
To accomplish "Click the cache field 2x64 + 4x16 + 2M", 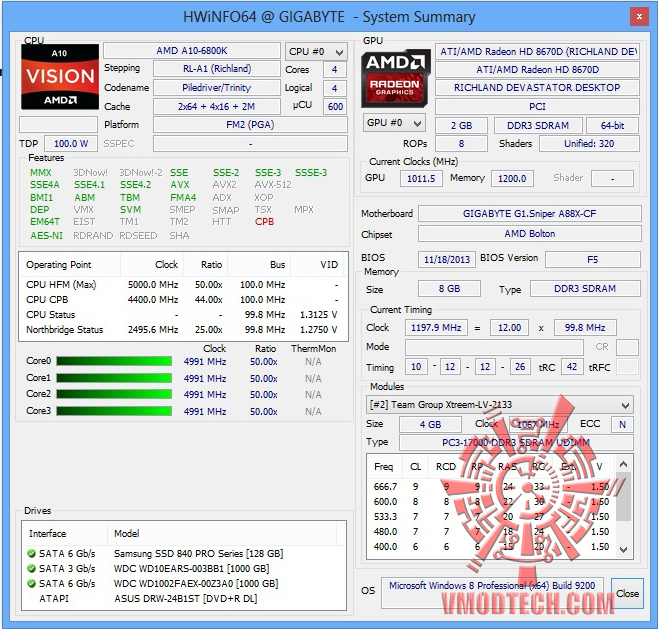I will (x=217, y=107).
